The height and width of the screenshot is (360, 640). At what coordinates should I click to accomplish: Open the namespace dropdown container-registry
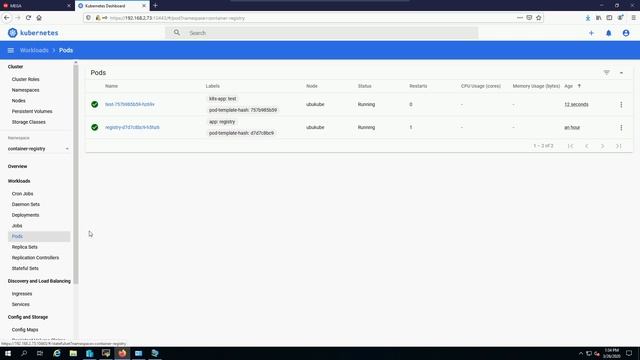pyautogui.click(x=38, y=149)
